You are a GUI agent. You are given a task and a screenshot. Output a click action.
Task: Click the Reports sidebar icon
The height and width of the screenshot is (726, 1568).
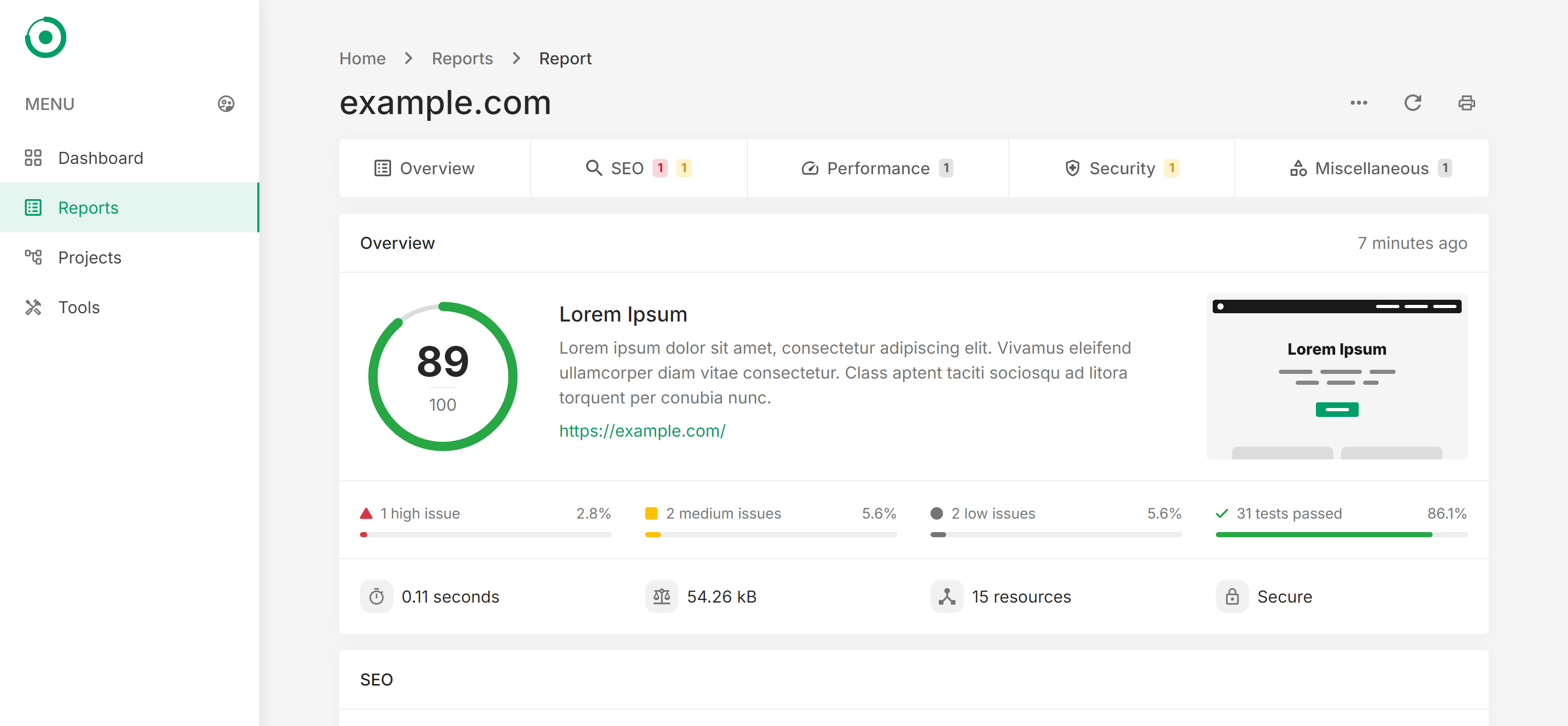pyautogui.click(x=34, y=208)
